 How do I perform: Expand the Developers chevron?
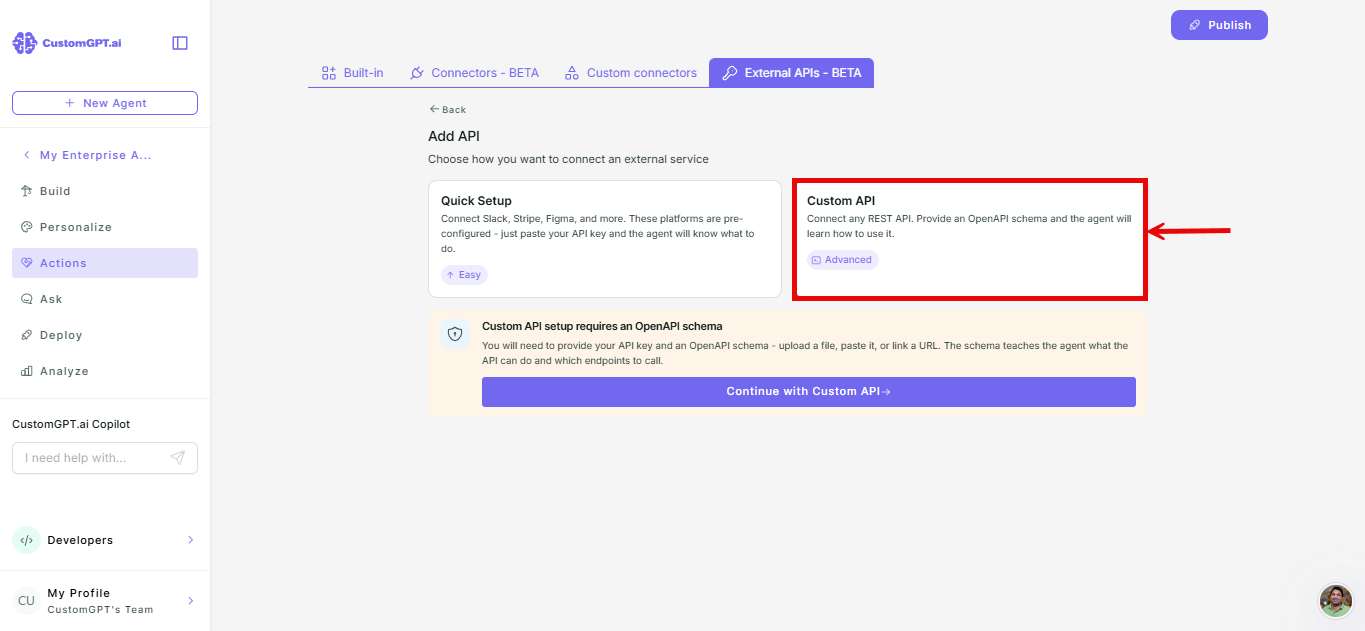click(x=190, y=540)
